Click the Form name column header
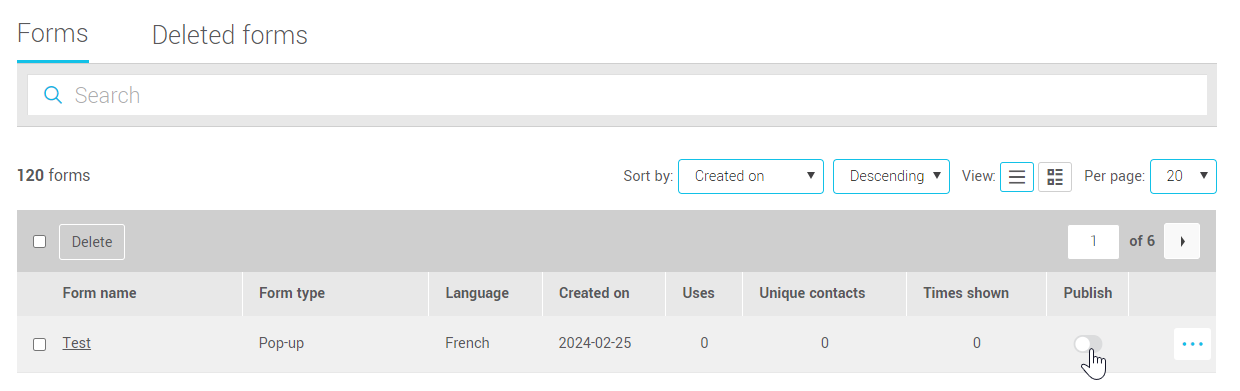 click(x=99, y=293)
